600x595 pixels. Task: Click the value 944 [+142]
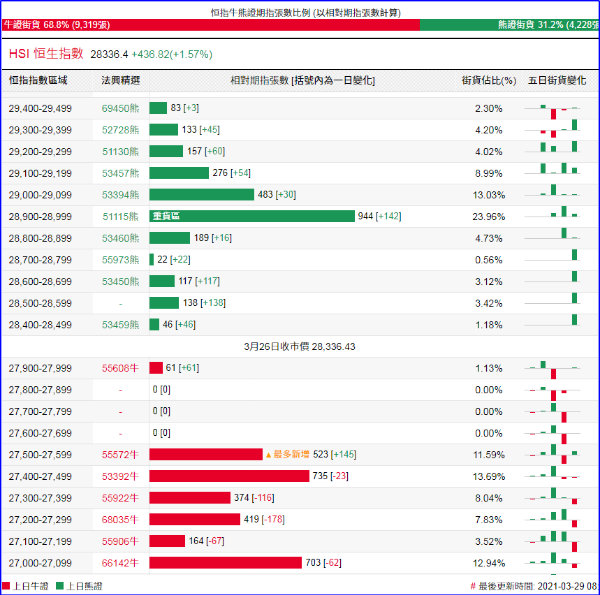(x=380, y=216)
